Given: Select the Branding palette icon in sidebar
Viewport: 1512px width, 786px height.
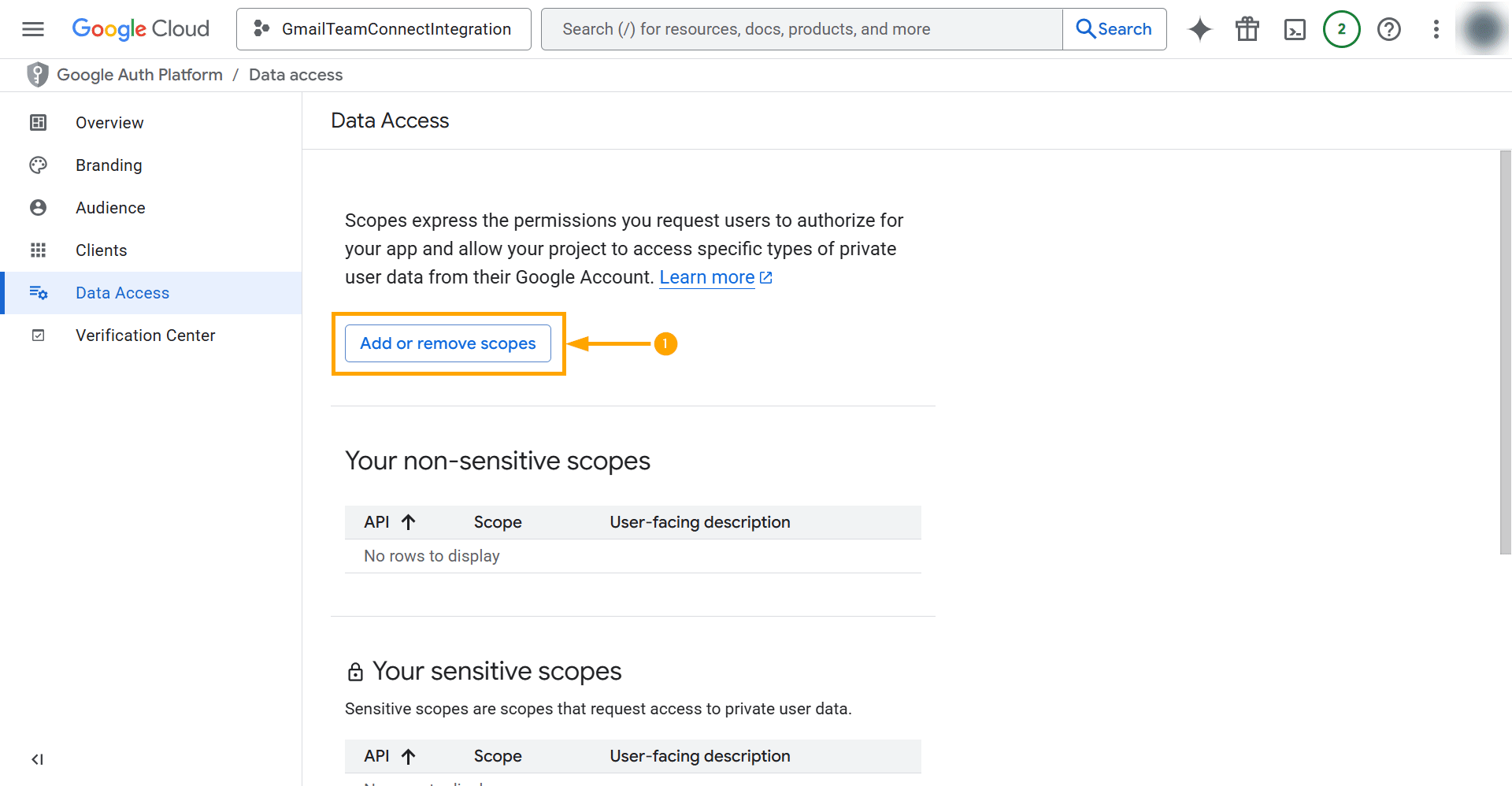Looking at the screenshot, I should [x=38, y=165].
